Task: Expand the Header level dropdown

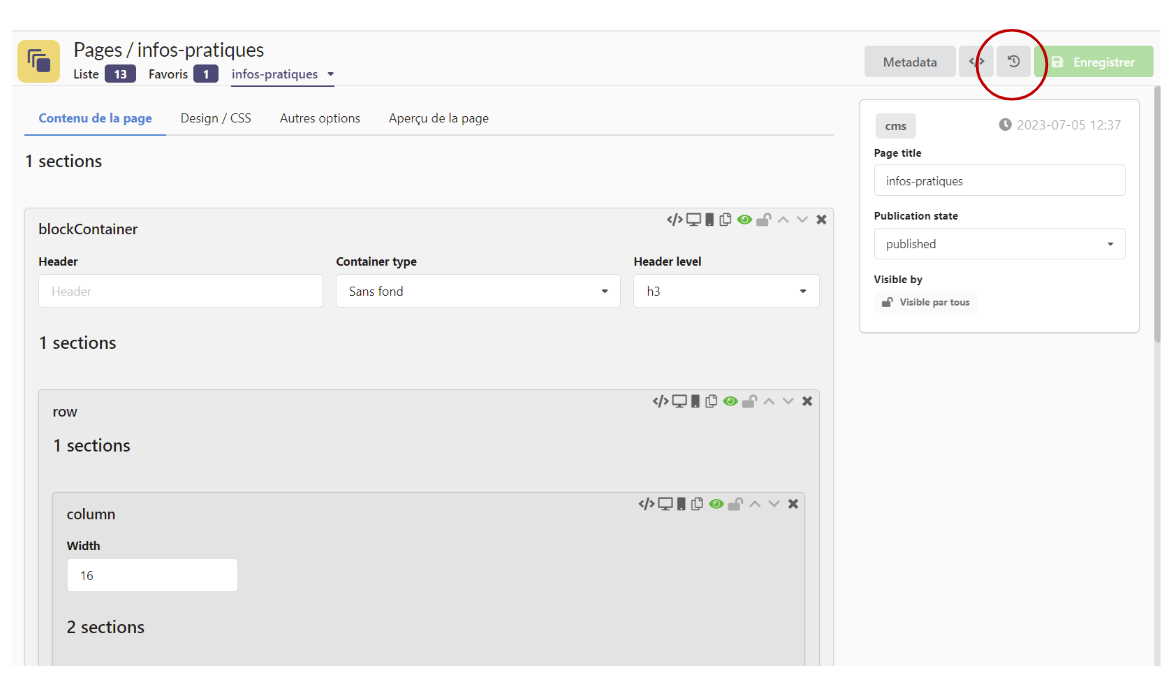Action: pos(726,291)
